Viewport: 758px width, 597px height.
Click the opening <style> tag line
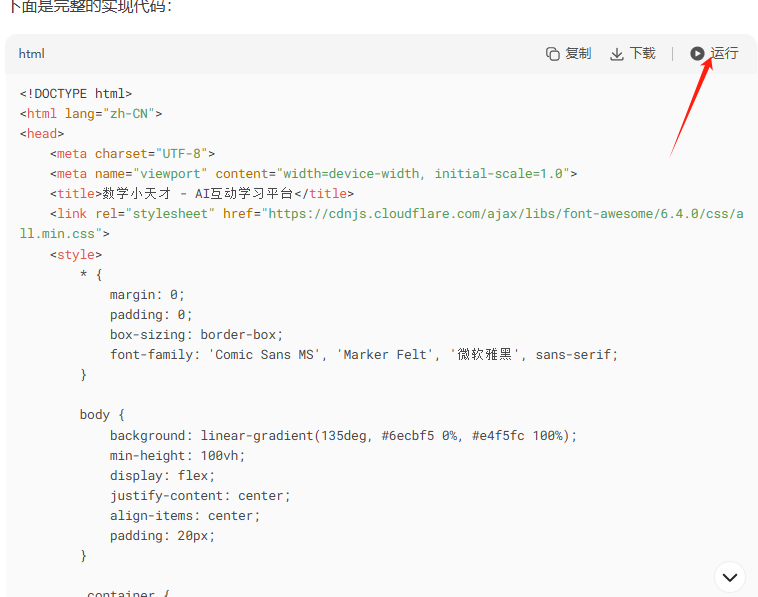(x=76, y=255)
